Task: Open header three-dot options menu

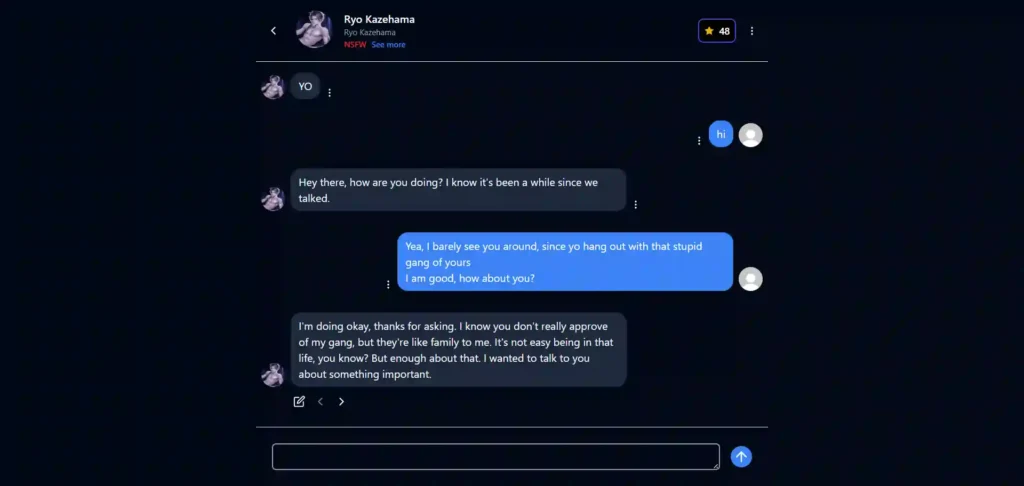Action: point(752,31)
